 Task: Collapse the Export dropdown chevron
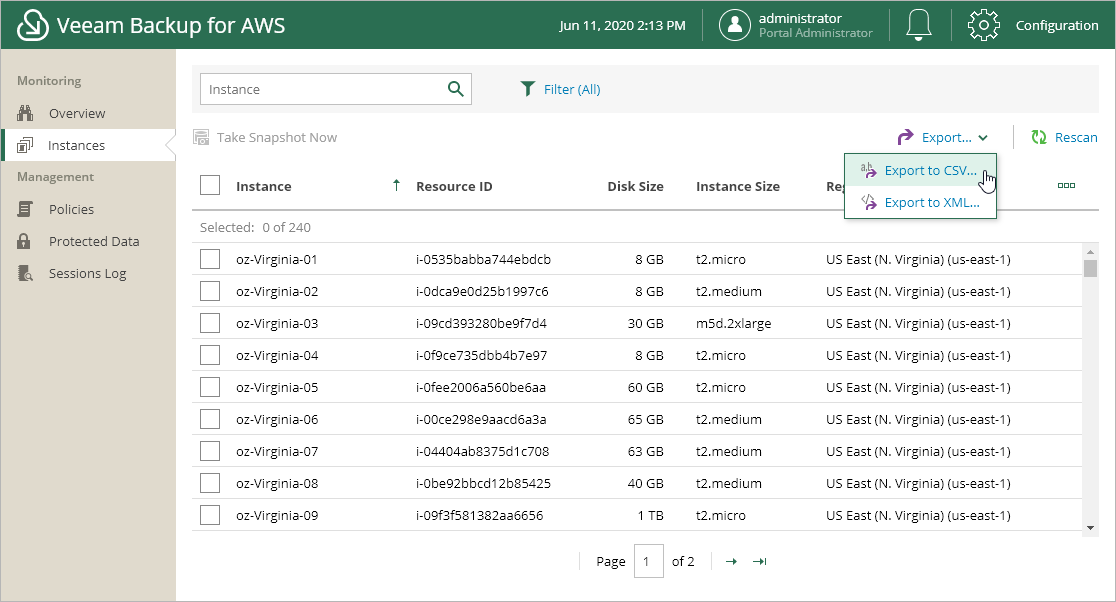[x=983, y=138]
